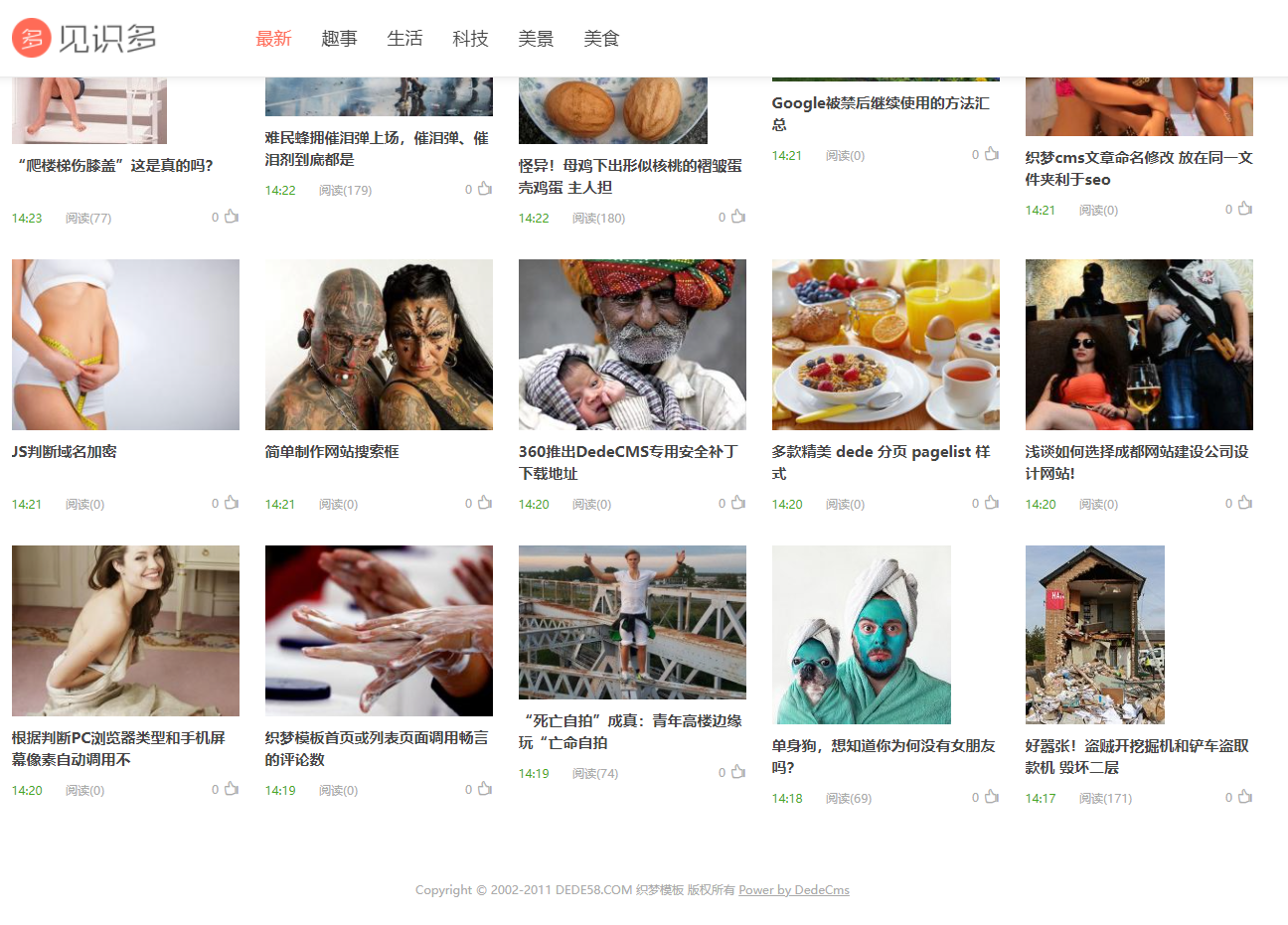This screenshot has height=925, width=1288.
Task: Click thumbs-up on JS判断域名加密 post
Action: click(232, 503)
